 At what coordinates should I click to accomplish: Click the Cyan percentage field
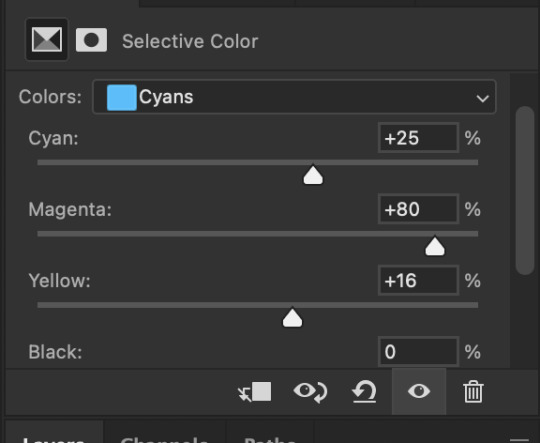click(x=418, y=138)
